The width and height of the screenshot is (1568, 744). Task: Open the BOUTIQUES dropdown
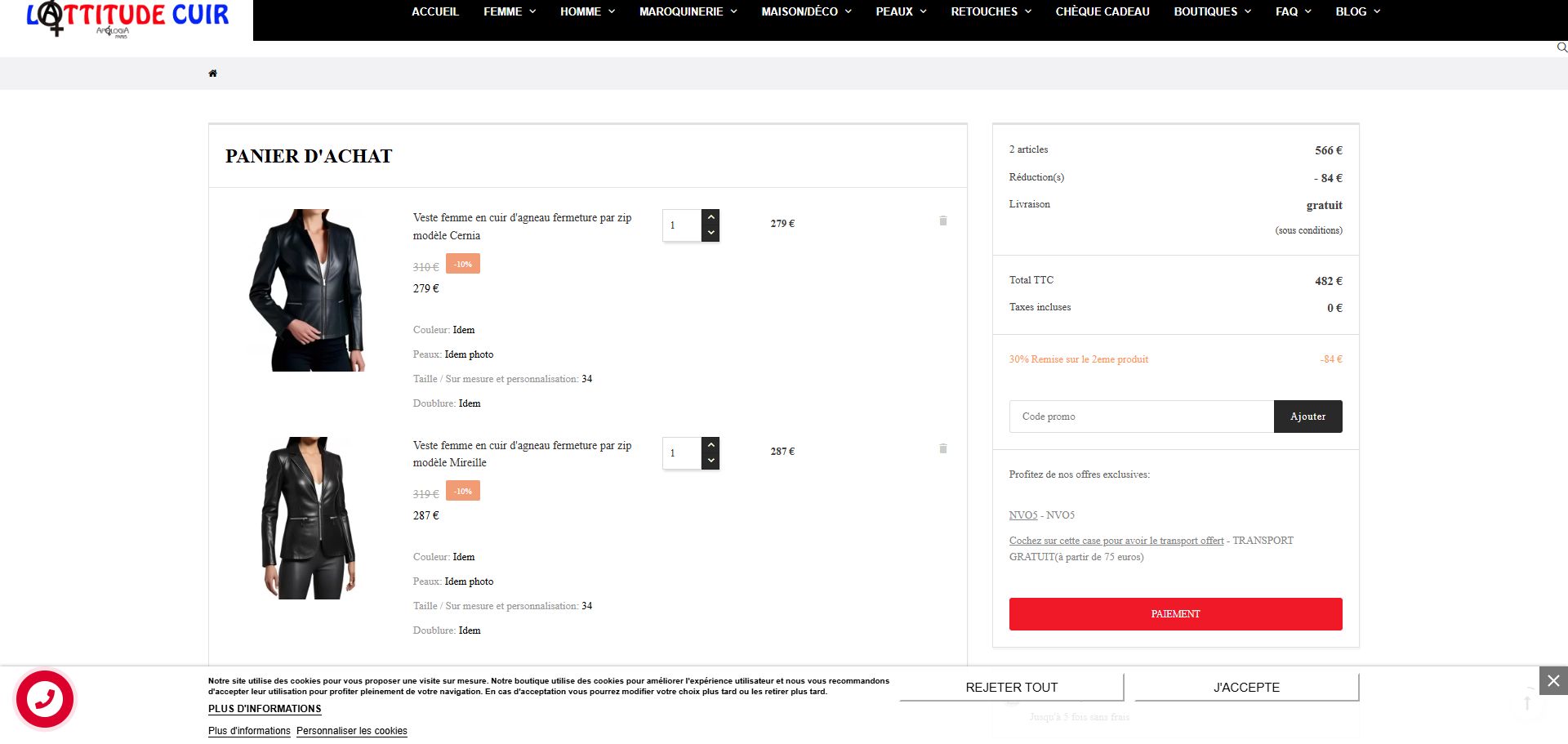pos(1212,11)
